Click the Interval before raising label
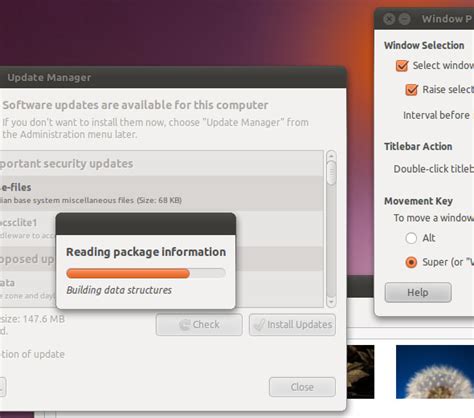 tap(438, 115)
